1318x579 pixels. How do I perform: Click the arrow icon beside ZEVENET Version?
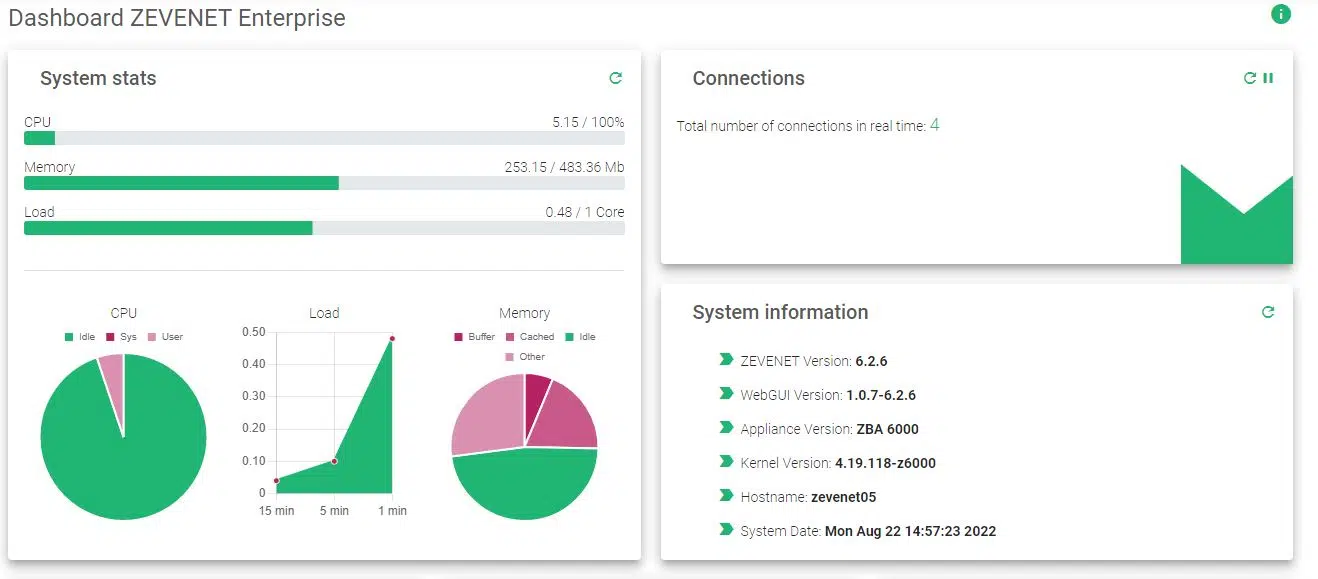[x=726, y=360]
